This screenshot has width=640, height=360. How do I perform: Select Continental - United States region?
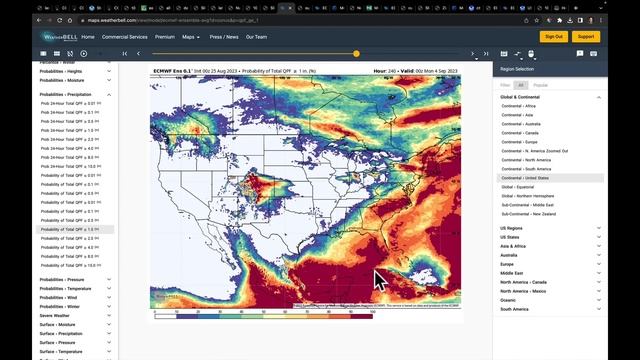pos(550,178)
